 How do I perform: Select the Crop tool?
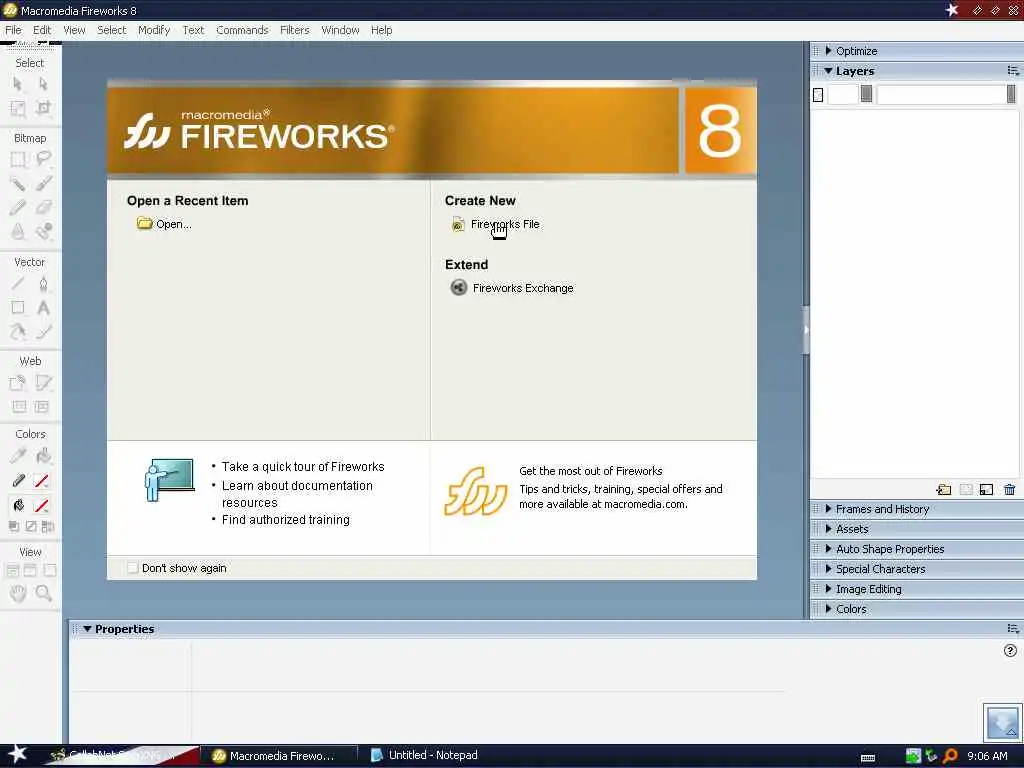pos(43,108)
